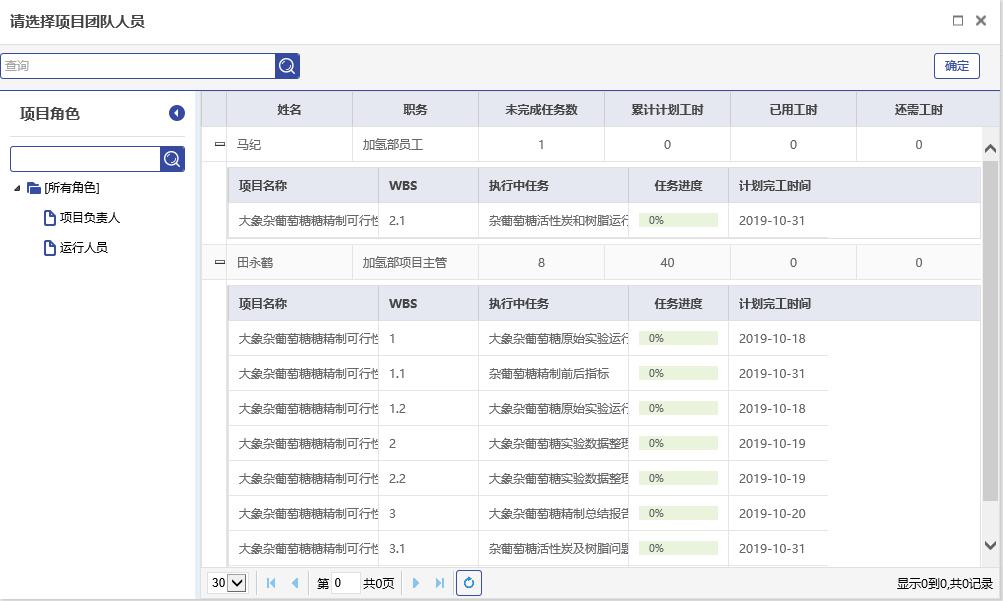Go to the previous page

tap(294, 583)
